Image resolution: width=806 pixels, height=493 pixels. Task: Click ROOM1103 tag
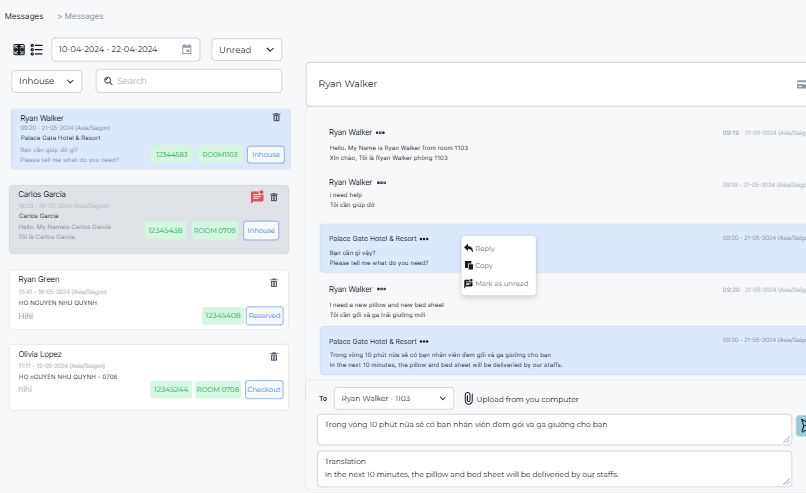220,155
